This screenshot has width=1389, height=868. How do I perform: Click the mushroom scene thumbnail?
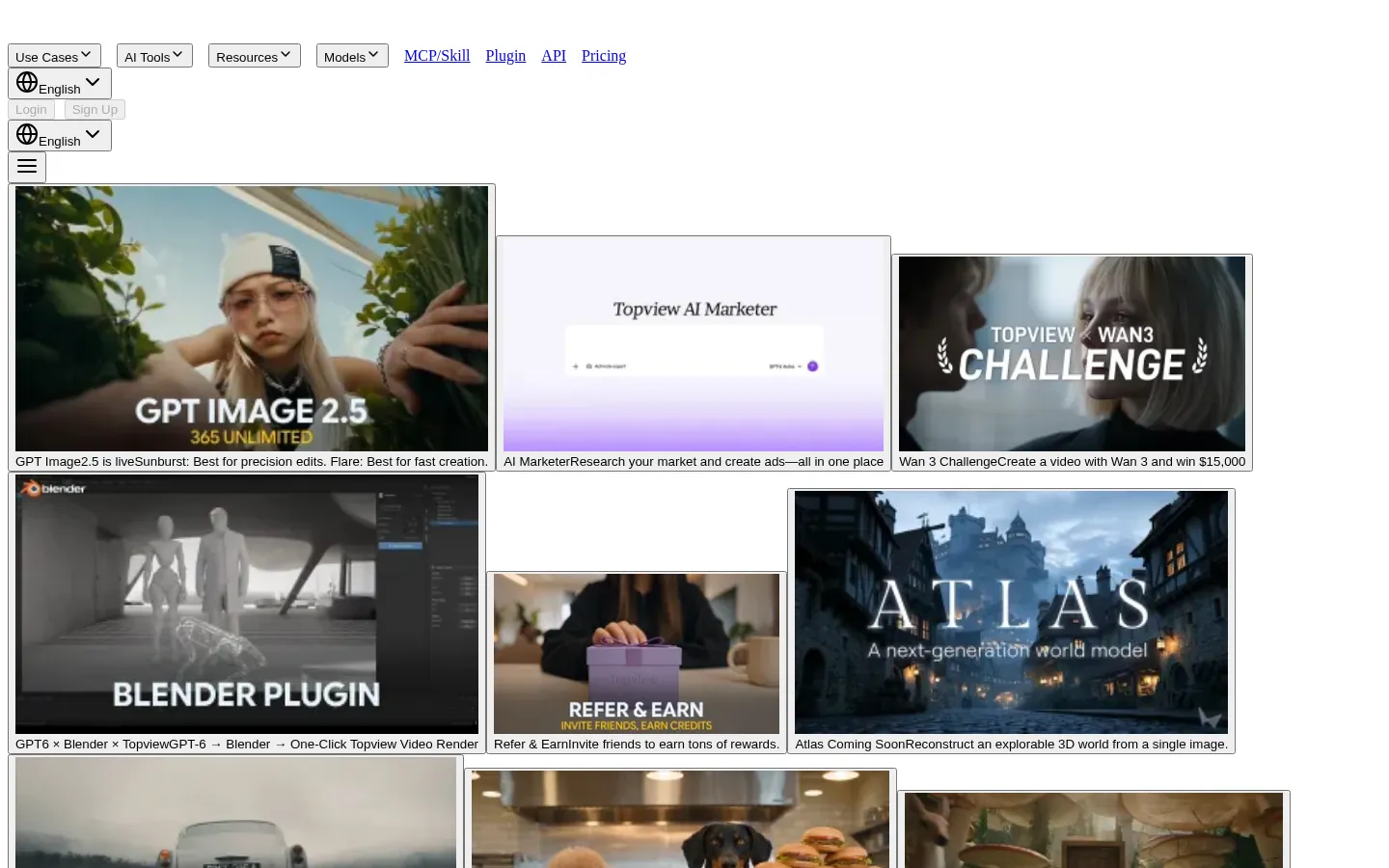point(1094,830)
